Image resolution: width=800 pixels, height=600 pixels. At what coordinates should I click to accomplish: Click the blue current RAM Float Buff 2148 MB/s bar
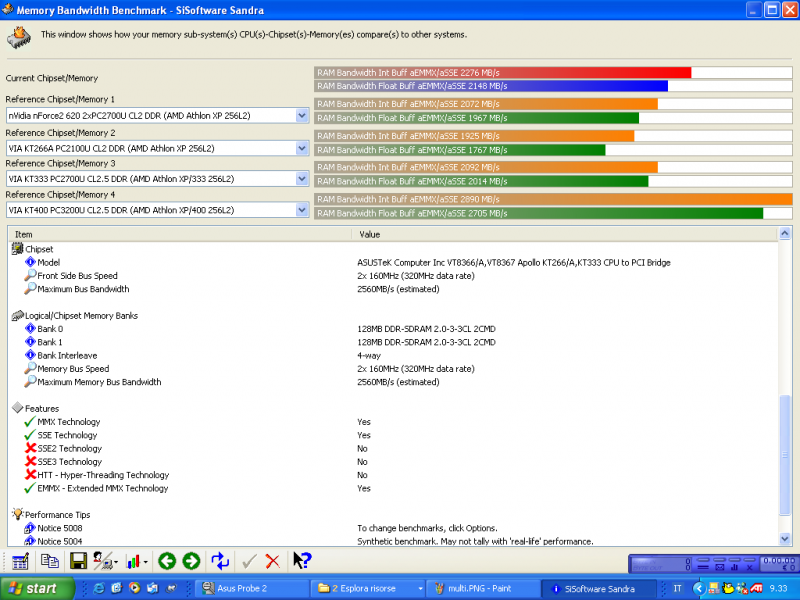click(x=491, y=86)
